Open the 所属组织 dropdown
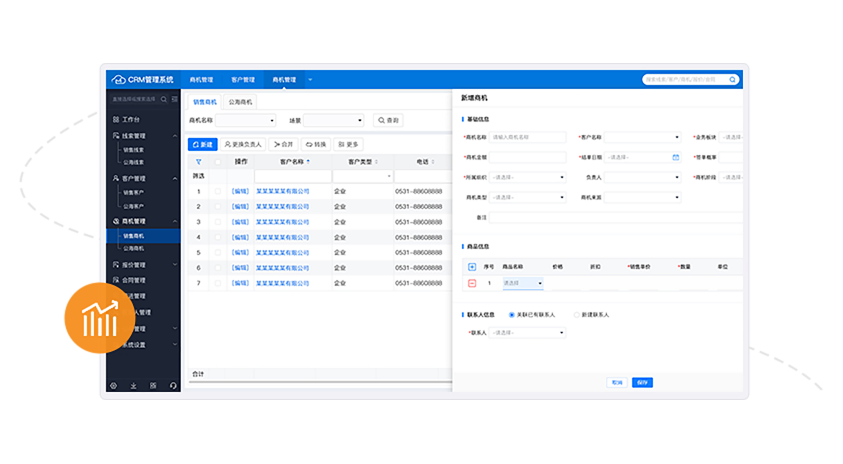 (528, 177)
